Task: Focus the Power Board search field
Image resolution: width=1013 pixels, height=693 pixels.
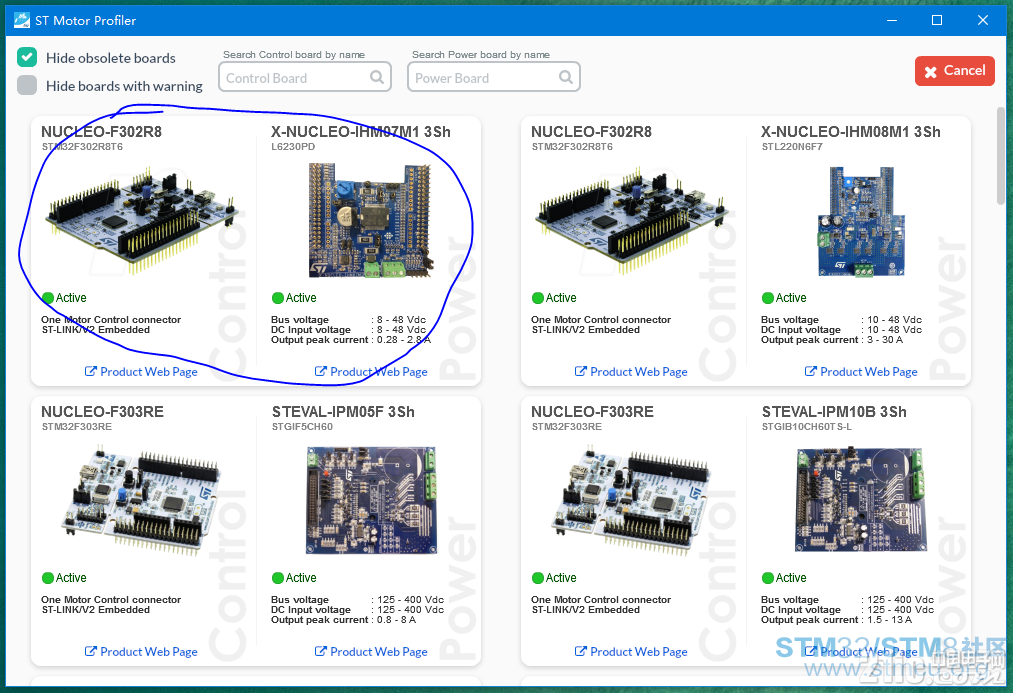Action: 494,77
